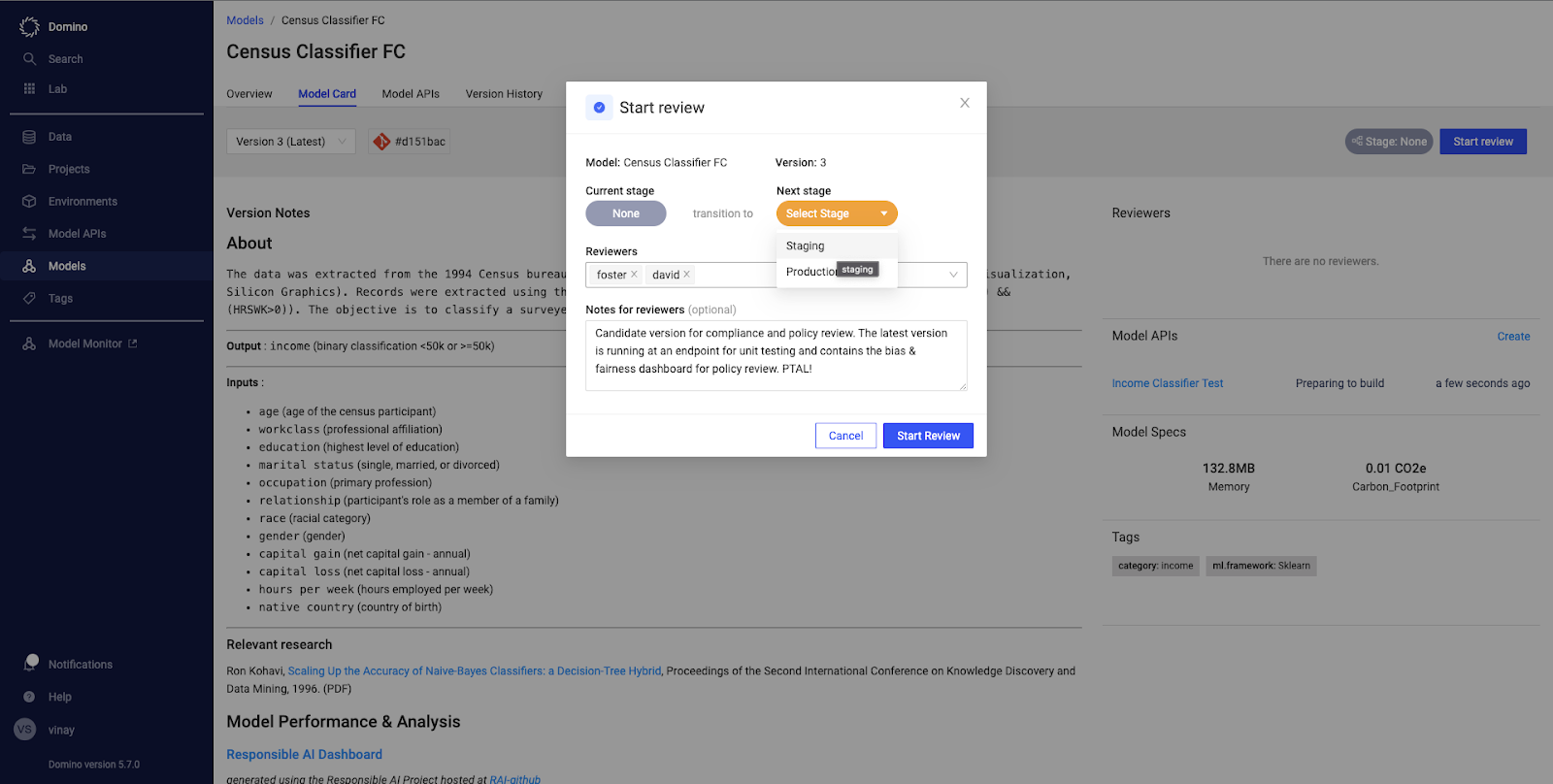Click the a few seconds ago timestamp
Screen dimensions: 1553x784
(x=1482, y=383)
